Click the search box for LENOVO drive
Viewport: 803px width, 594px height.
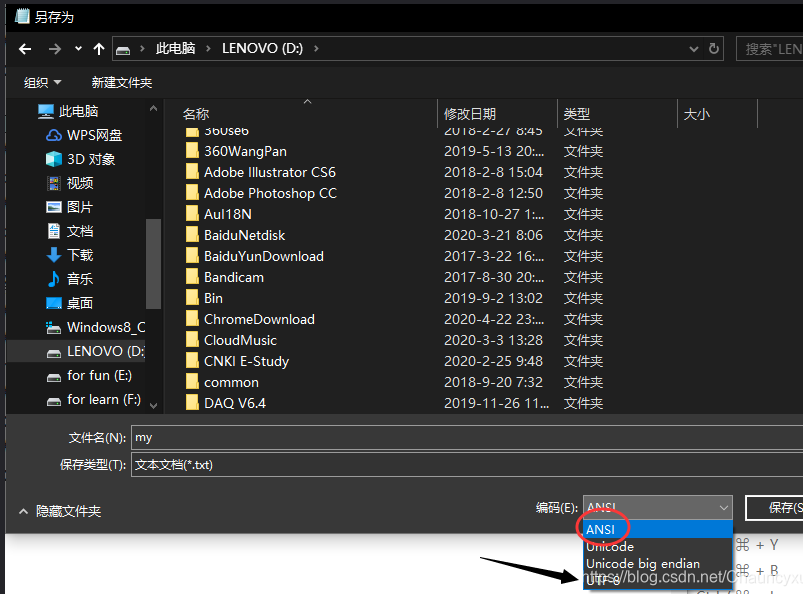click(769, 49)
